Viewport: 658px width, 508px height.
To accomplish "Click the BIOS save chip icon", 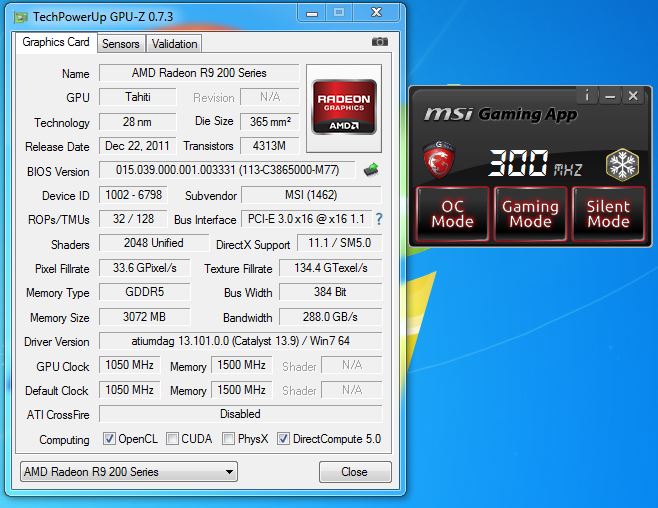I will coord(371,170).
